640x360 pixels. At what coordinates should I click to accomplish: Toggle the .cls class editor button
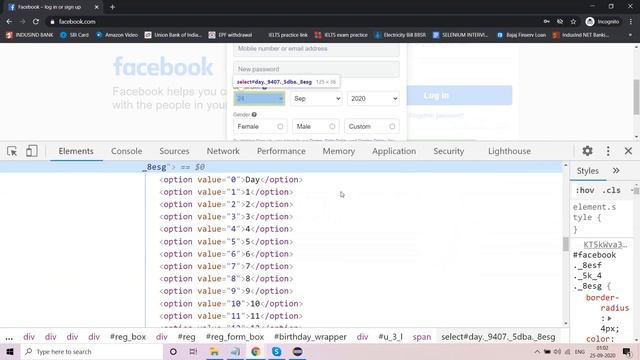pyautogui.click(x=611, y=190)
